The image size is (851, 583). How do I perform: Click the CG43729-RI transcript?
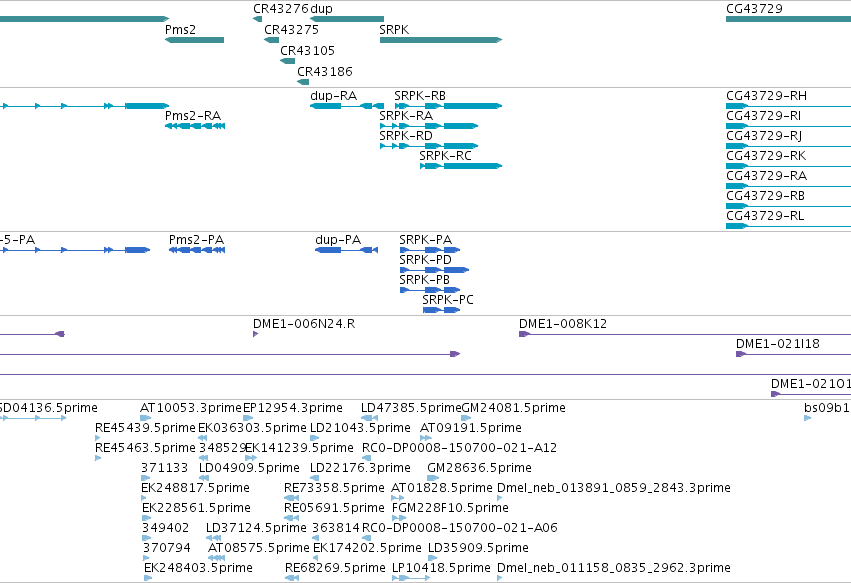[x=789, y=126]
